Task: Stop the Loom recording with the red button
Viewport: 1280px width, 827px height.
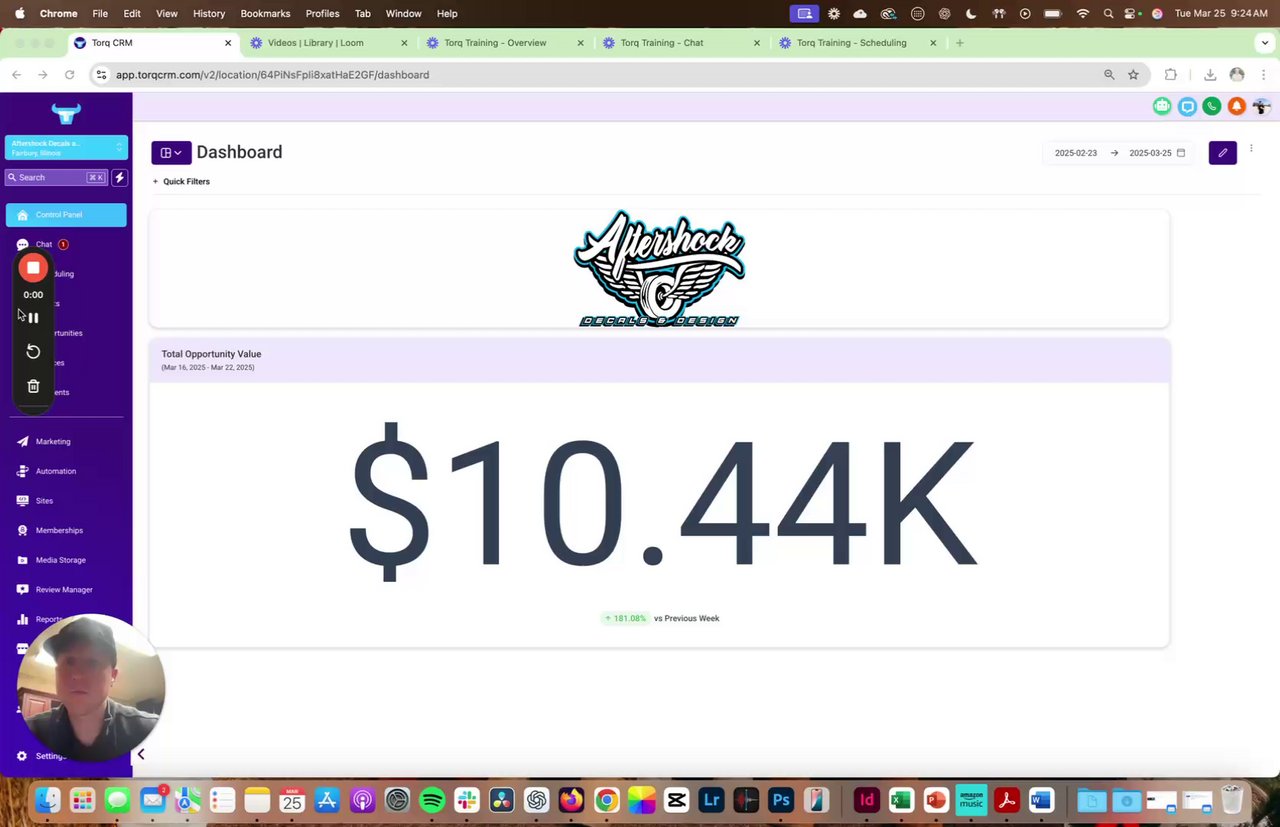Action: (x=33, y=268)
